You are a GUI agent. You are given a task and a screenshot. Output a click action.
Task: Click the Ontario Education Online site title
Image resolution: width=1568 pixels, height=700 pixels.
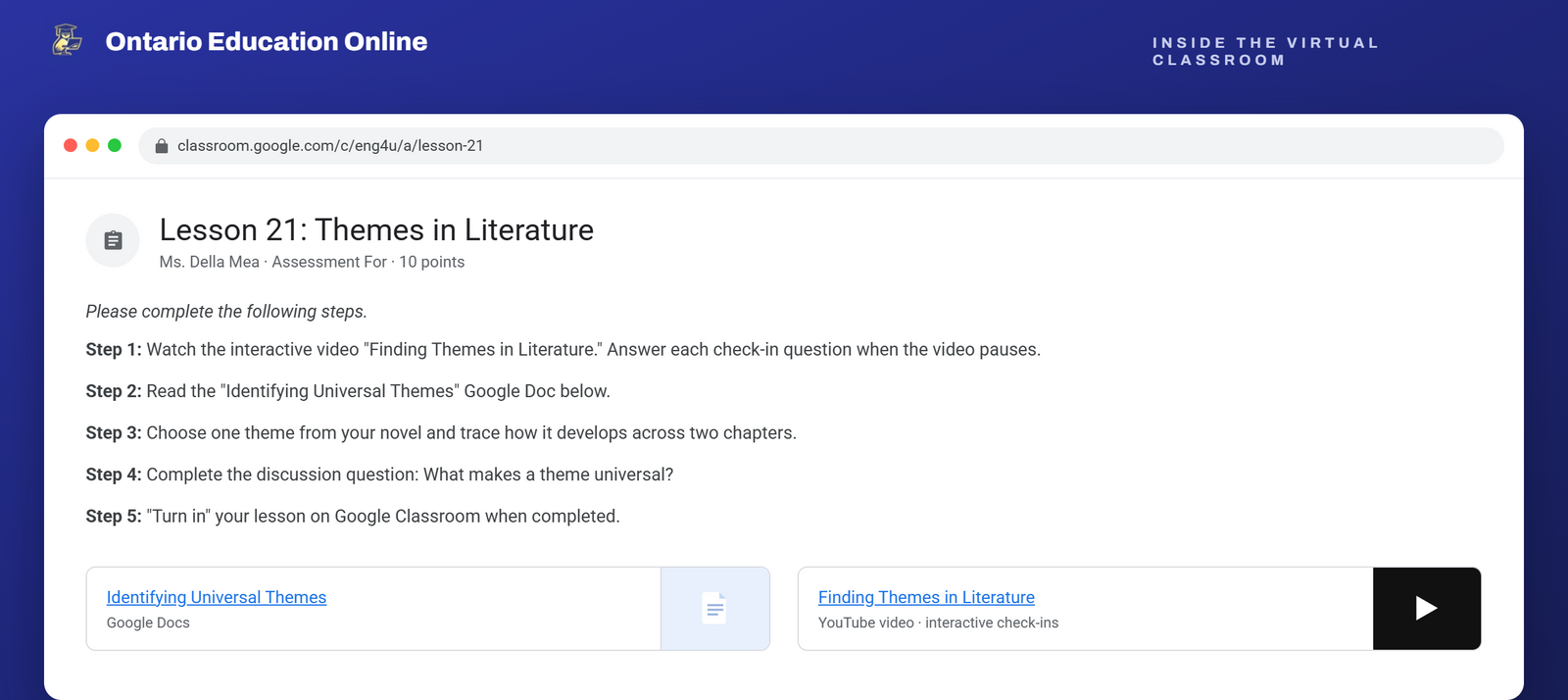click(x=267, y=41)
